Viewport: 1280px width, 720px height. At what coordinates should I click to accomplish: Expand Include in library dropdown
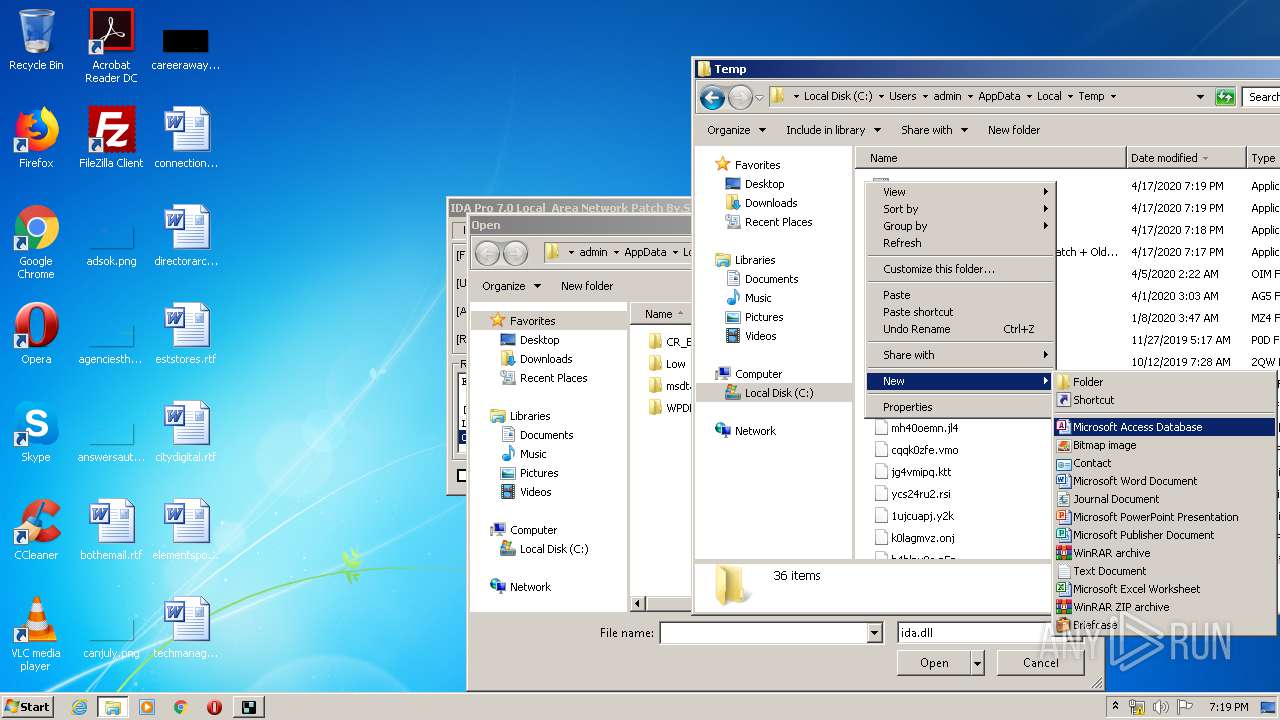pos(833,130)
